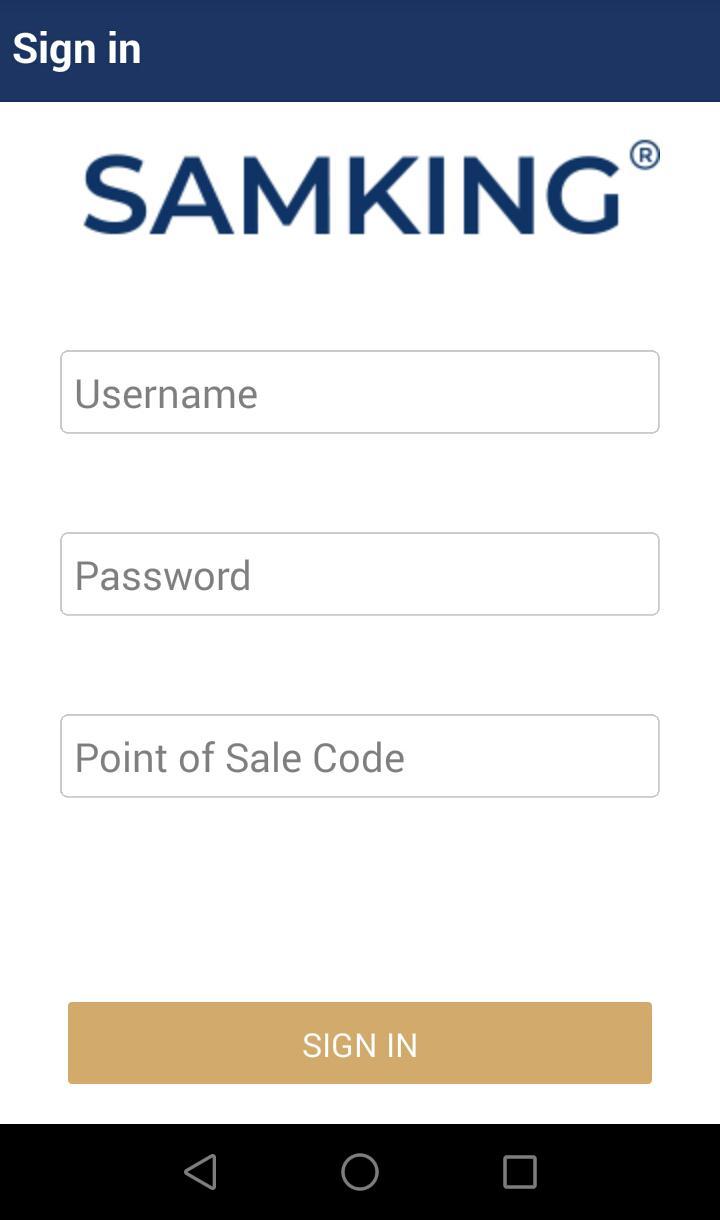720x1220 pixels.
Task: Tap the Android back navigation icon
Action: pos(201,1172)
